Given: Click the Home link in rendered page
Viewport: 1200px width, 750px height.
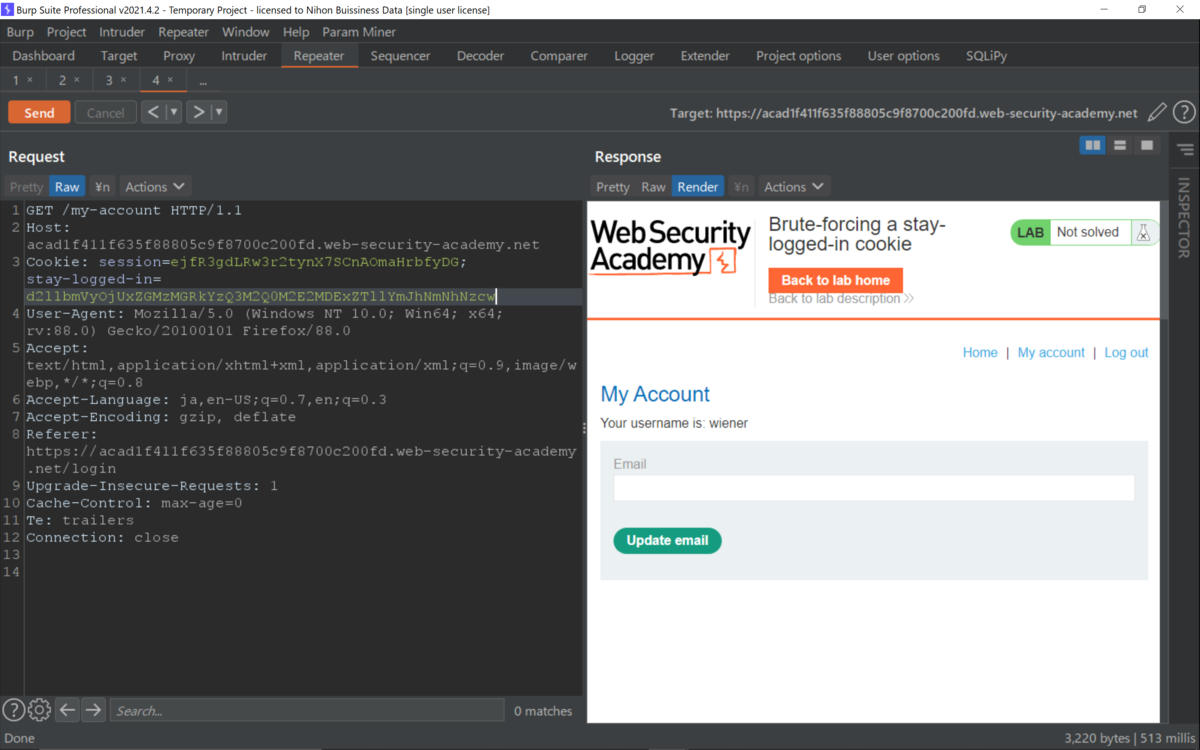Looking at the screenshot, I should click(980, 352).
